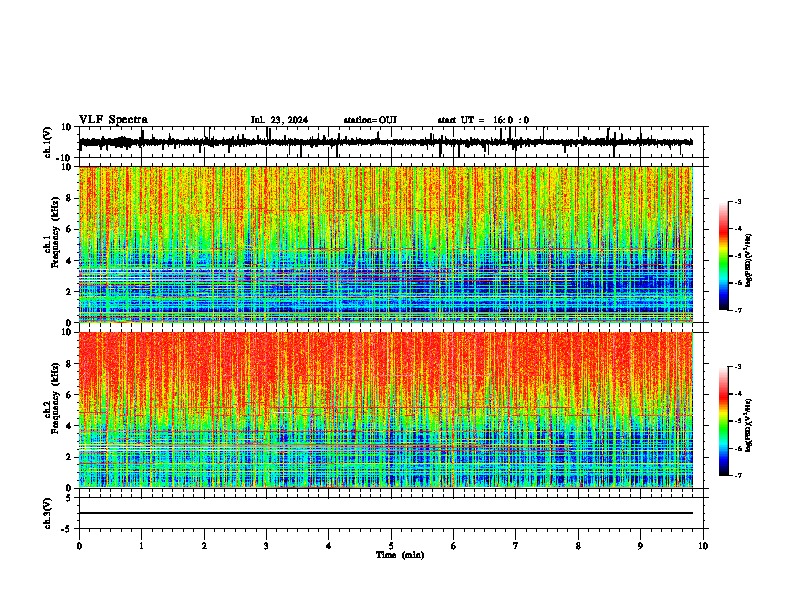Click the ch.2 color scale bar
The height and width of the screenshot is (612, 792).
pyautogui.click(x=724, y=421)
